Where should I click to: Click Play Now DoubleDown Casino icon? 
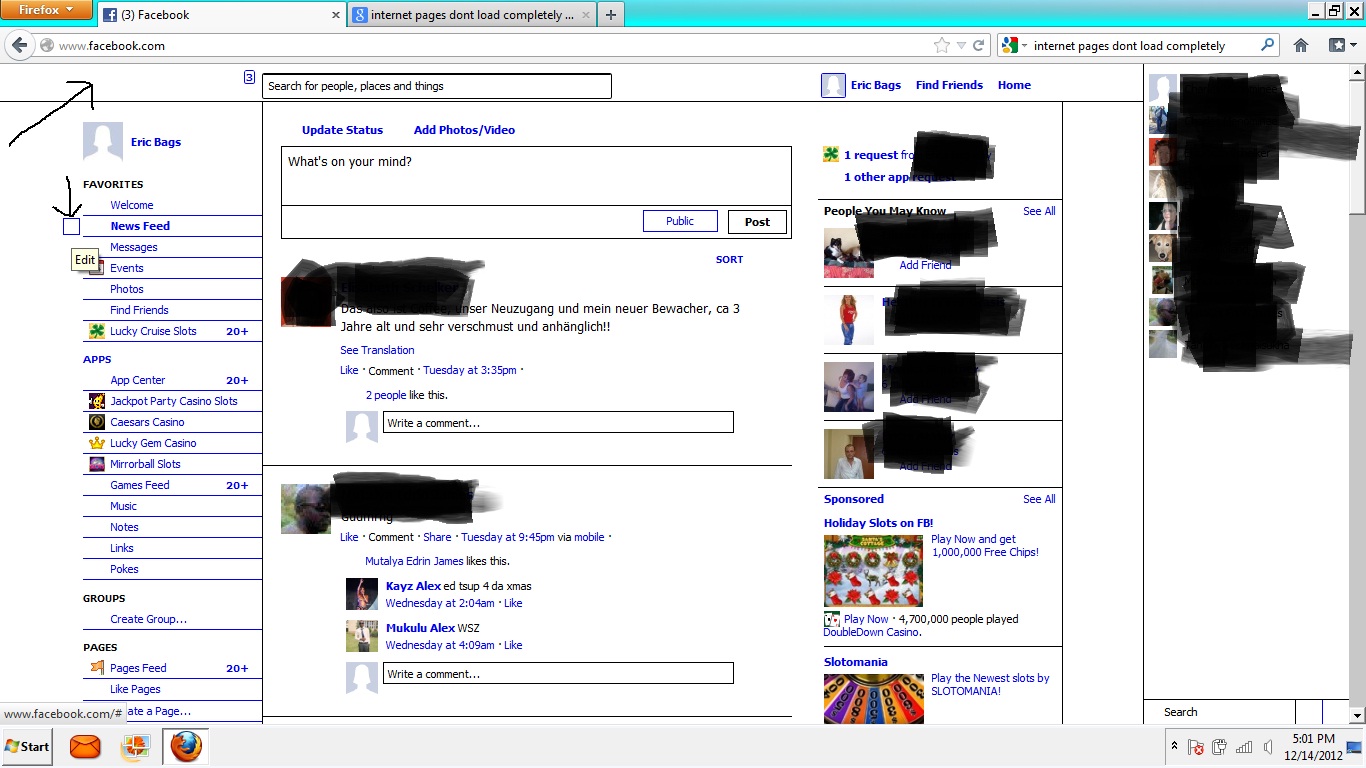click(832, 619)
